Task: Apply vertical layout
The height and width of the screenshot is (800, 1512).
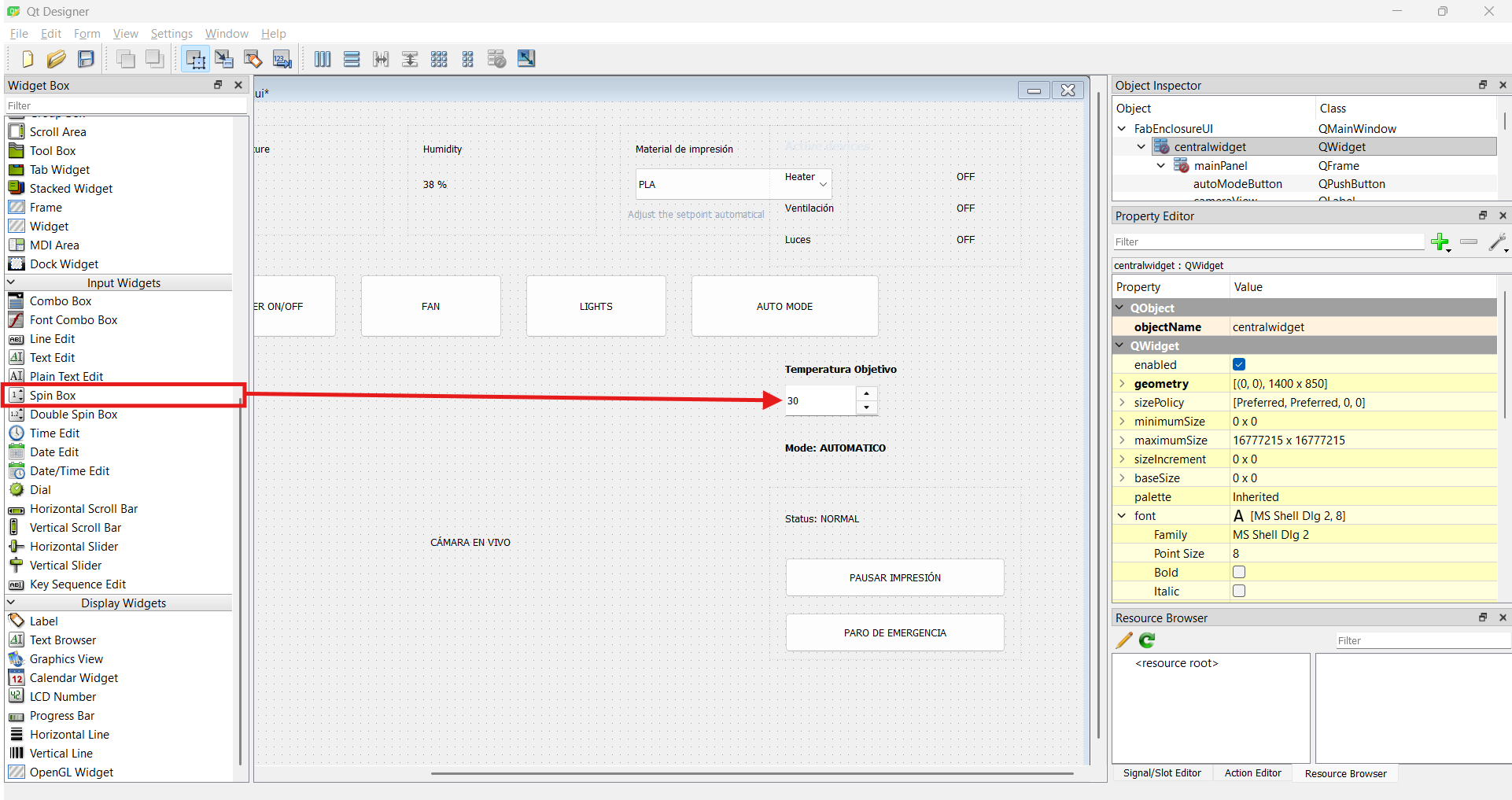Action: [352, 59]
